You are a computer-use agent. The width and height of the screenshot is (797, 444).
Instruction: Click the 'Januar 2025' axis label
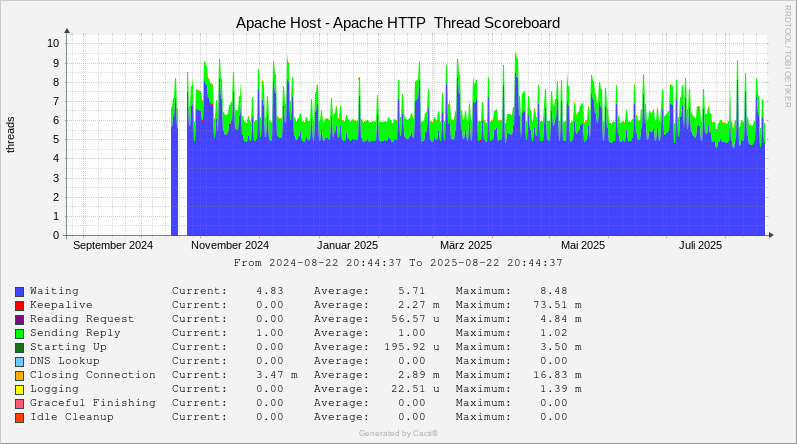pos(348,245)
